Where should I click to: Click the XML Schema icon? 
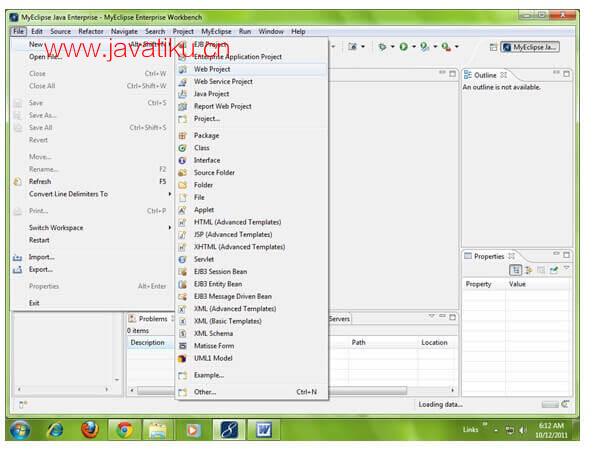click(182, 334)
